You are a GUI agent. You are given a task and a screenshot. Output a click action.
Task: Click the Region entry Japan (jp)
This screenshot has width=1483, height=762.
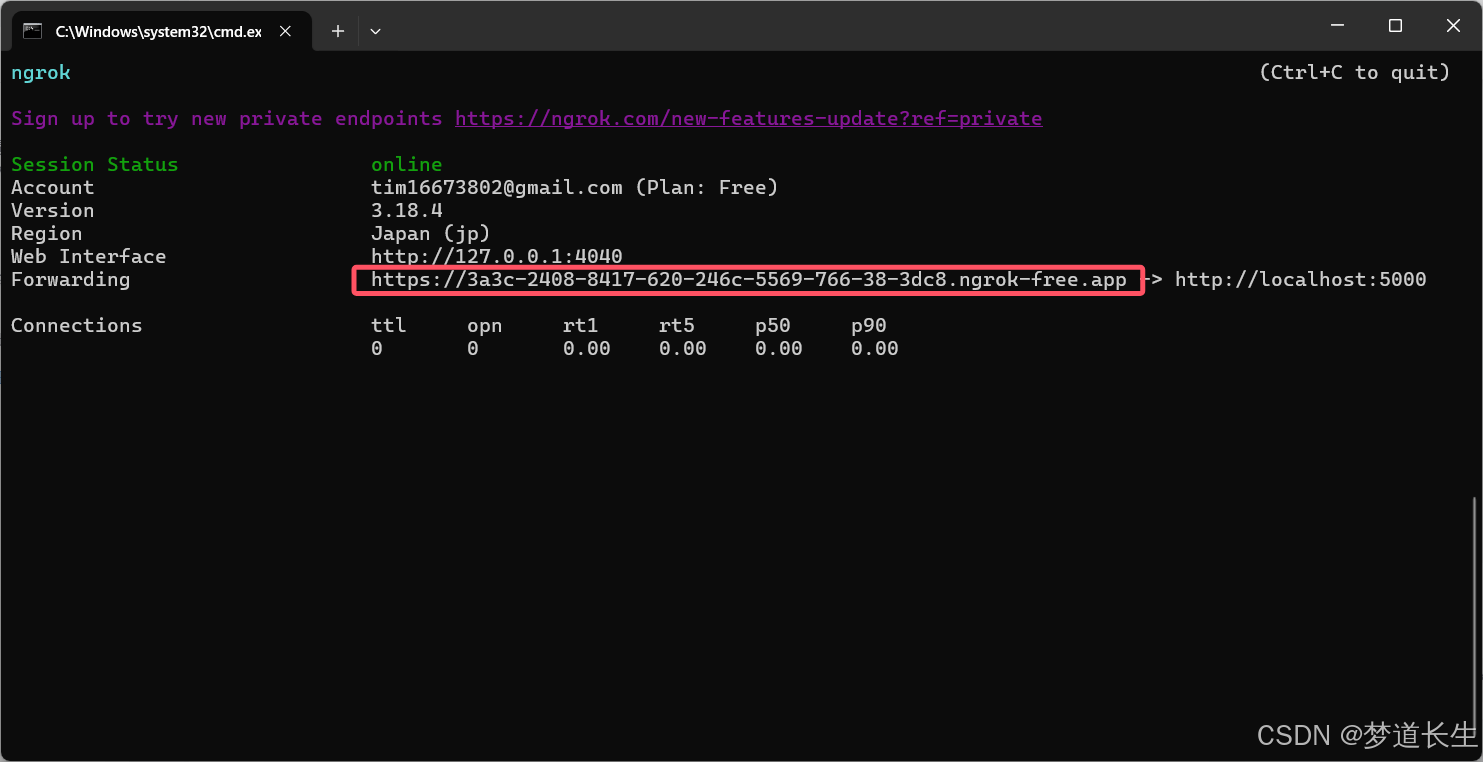coord(430,233)
